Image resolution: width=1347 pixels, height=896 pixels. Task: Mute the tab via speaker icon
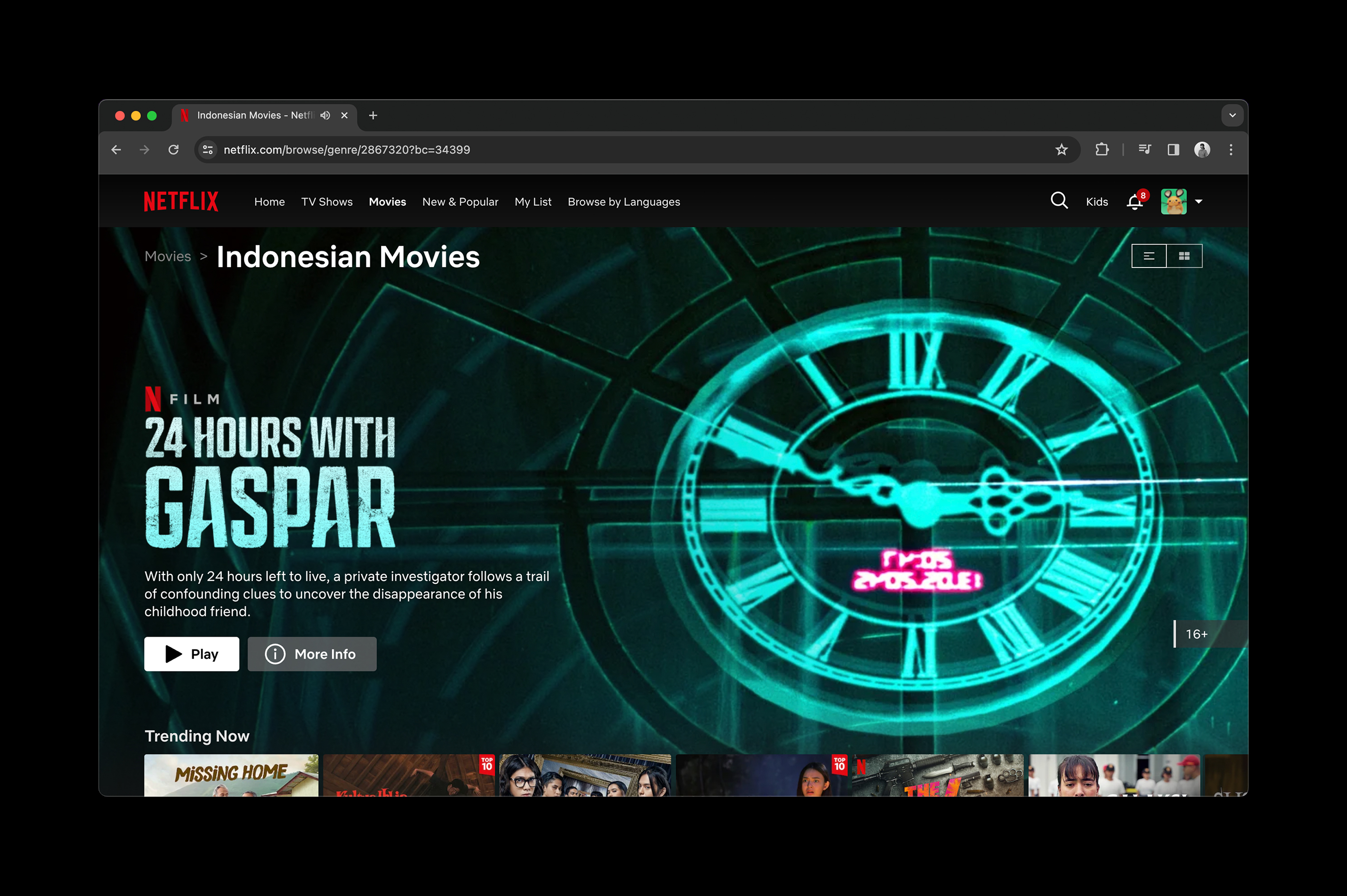325,115
